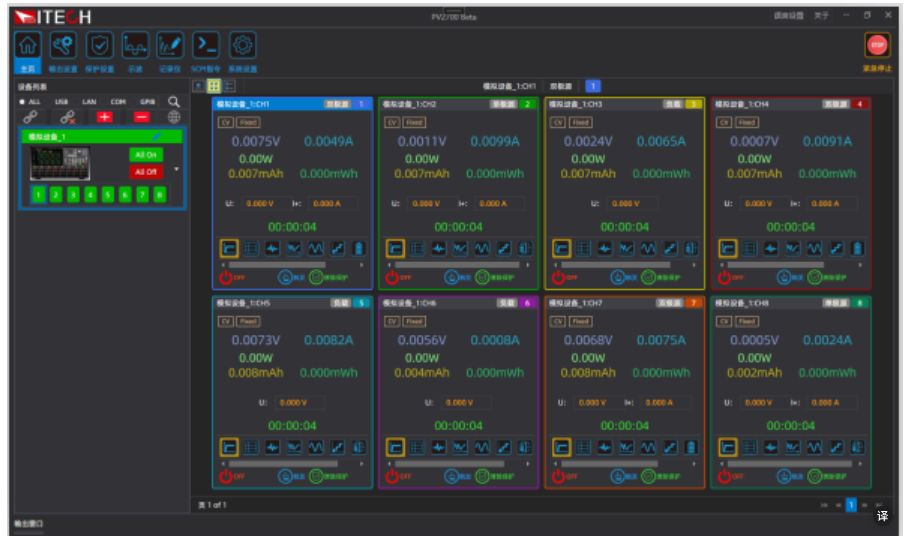Open the protection settings shield icon
The image size is (911, 545).
100,46
